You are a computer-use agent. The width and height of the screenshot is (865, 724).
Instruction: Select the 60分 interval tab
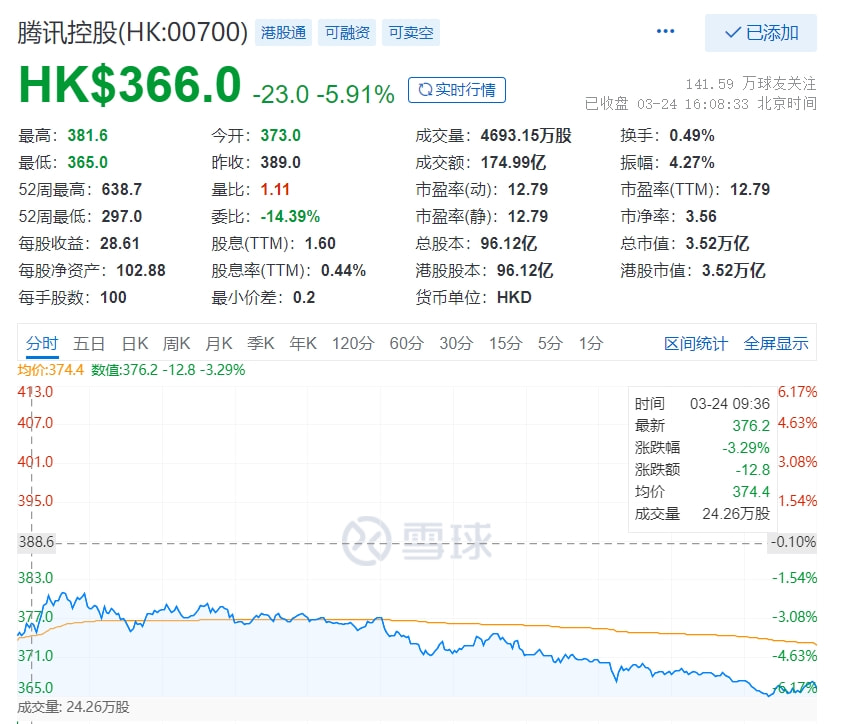(x=404, y=343)
